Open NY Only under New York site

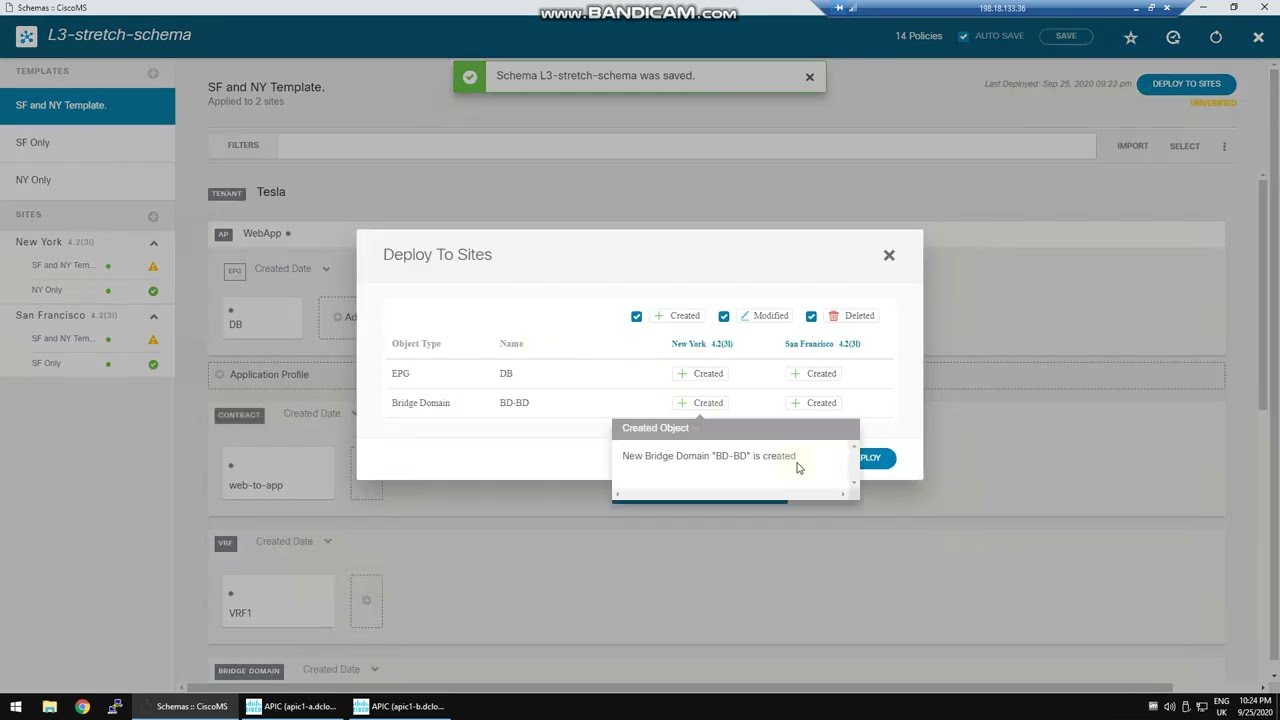[47, 290]
